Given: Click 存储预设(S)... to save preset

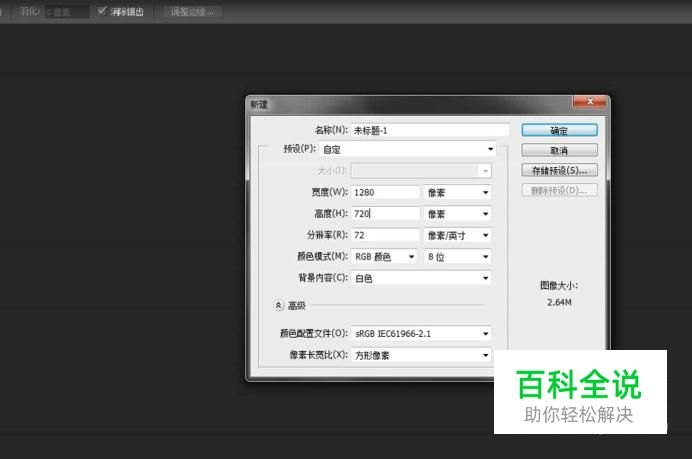Looking at the screenshot, I should pos(559,170).
